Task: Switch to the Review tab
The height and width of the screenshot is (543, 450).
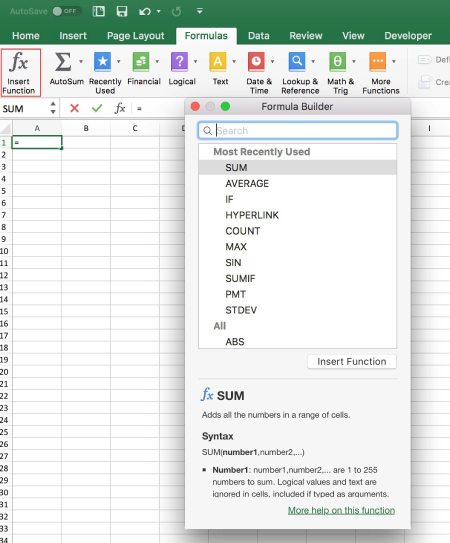Action: pos(306,36)
